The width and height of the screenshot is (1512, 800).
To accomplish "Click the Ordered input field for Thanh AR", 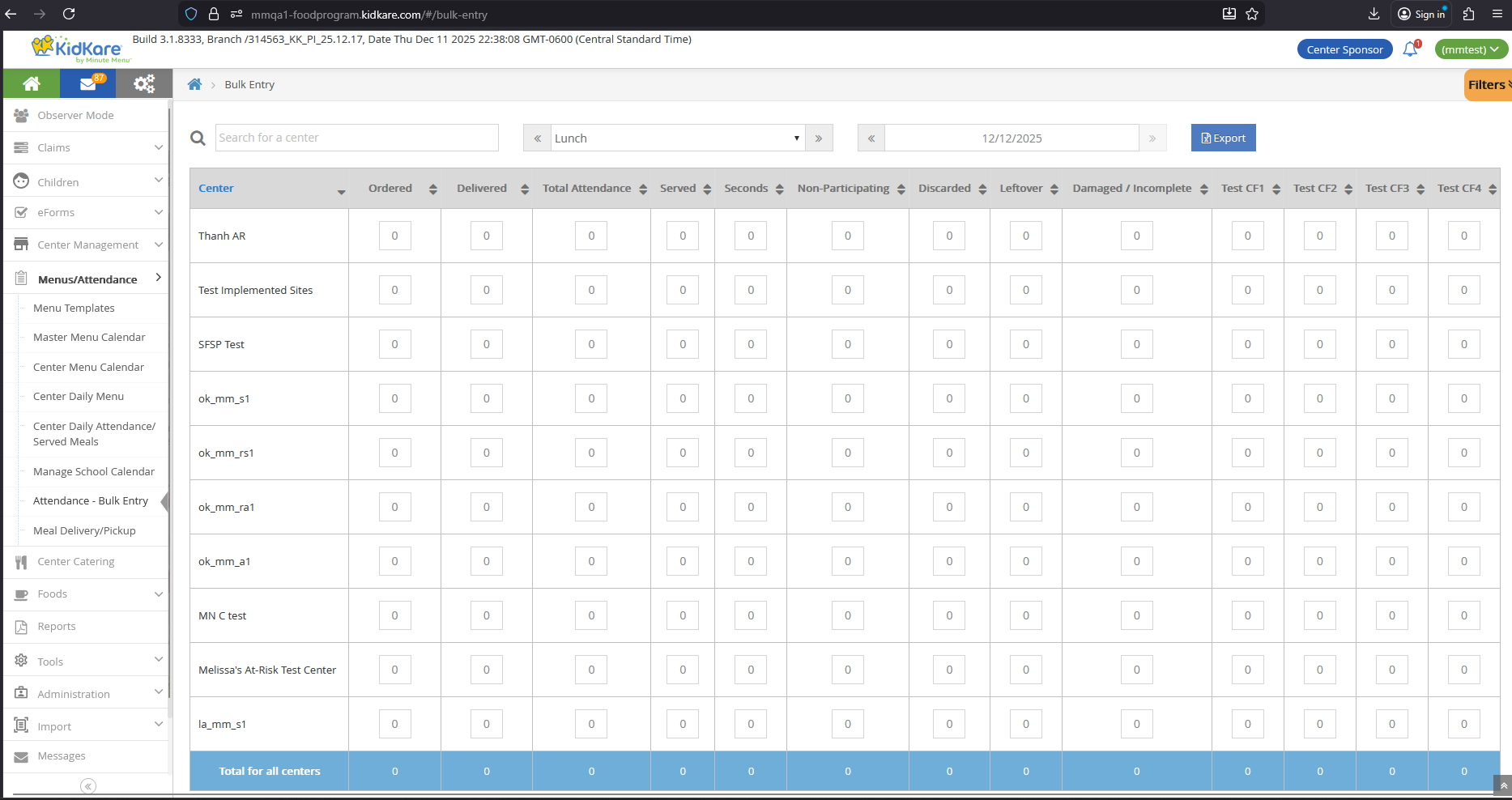I will pos(394,236).
